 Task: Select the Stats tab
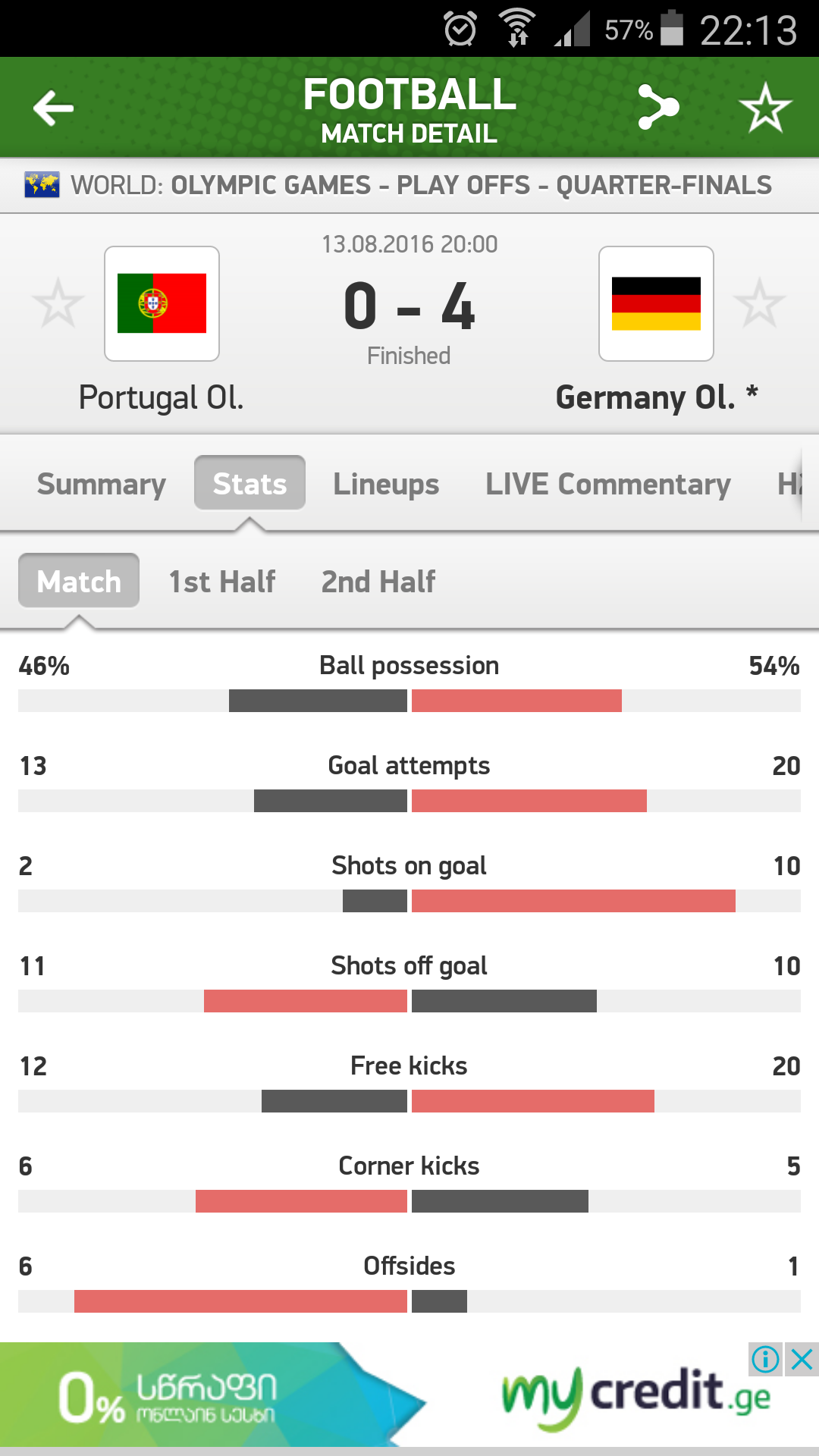pos(249,483)
